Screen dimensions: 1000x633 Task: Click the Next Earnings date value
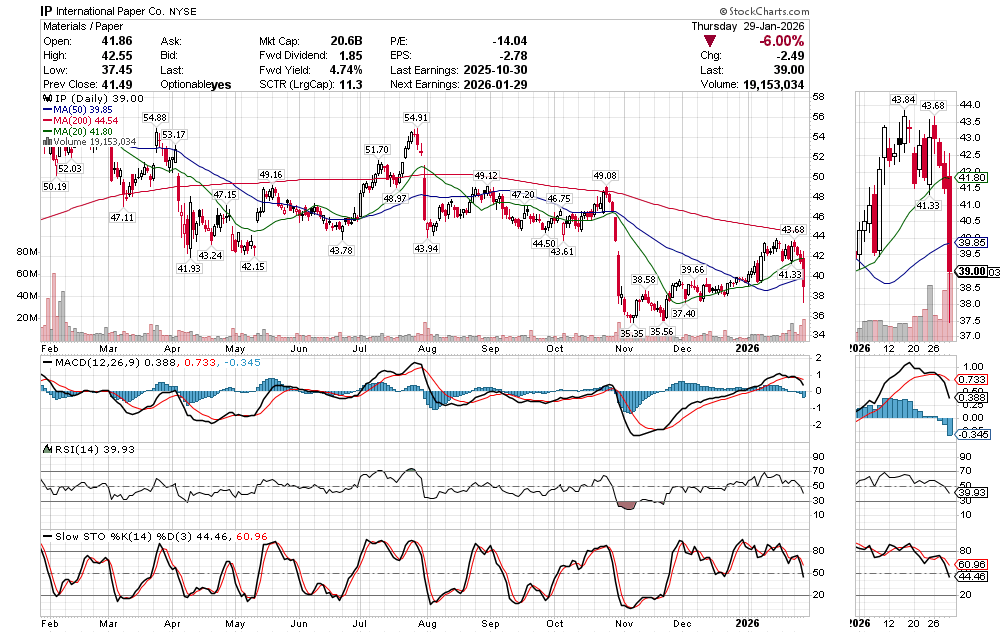[495, 85]
